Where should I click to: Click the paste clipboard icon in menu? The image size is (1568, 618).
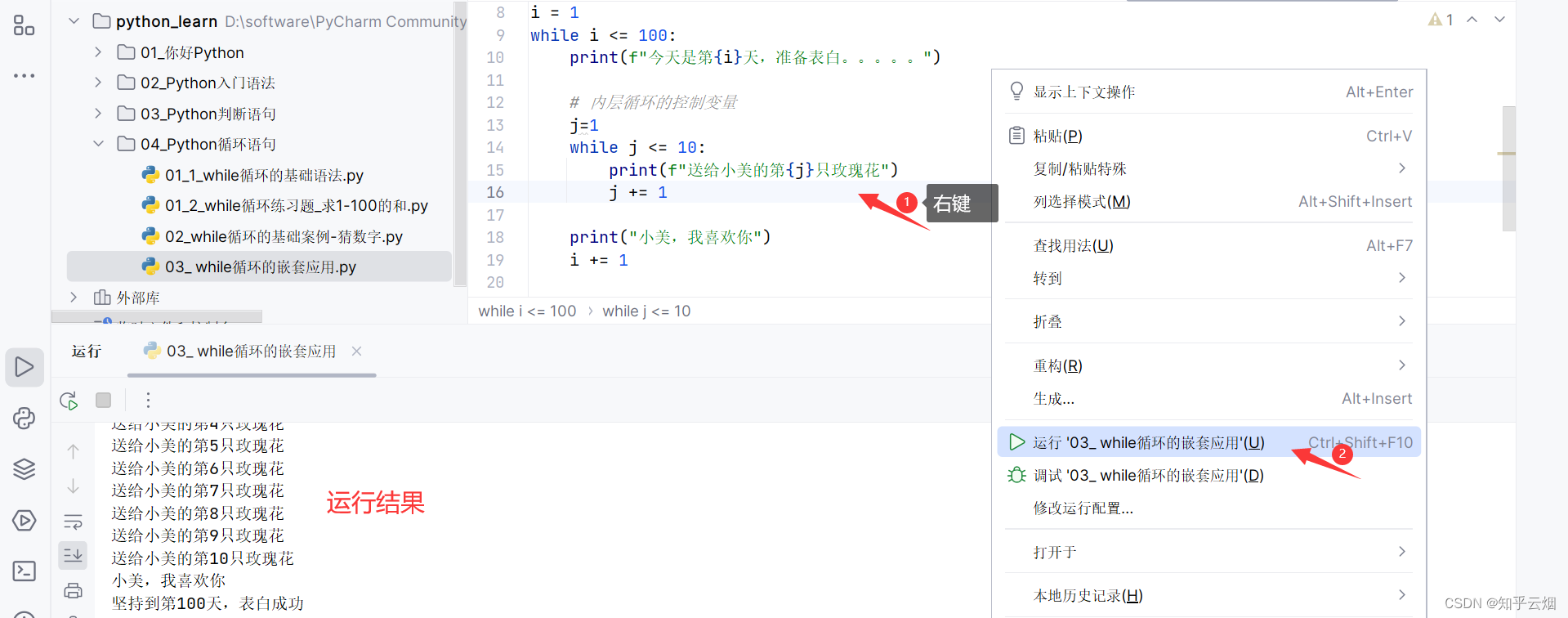coord(1016,136)
